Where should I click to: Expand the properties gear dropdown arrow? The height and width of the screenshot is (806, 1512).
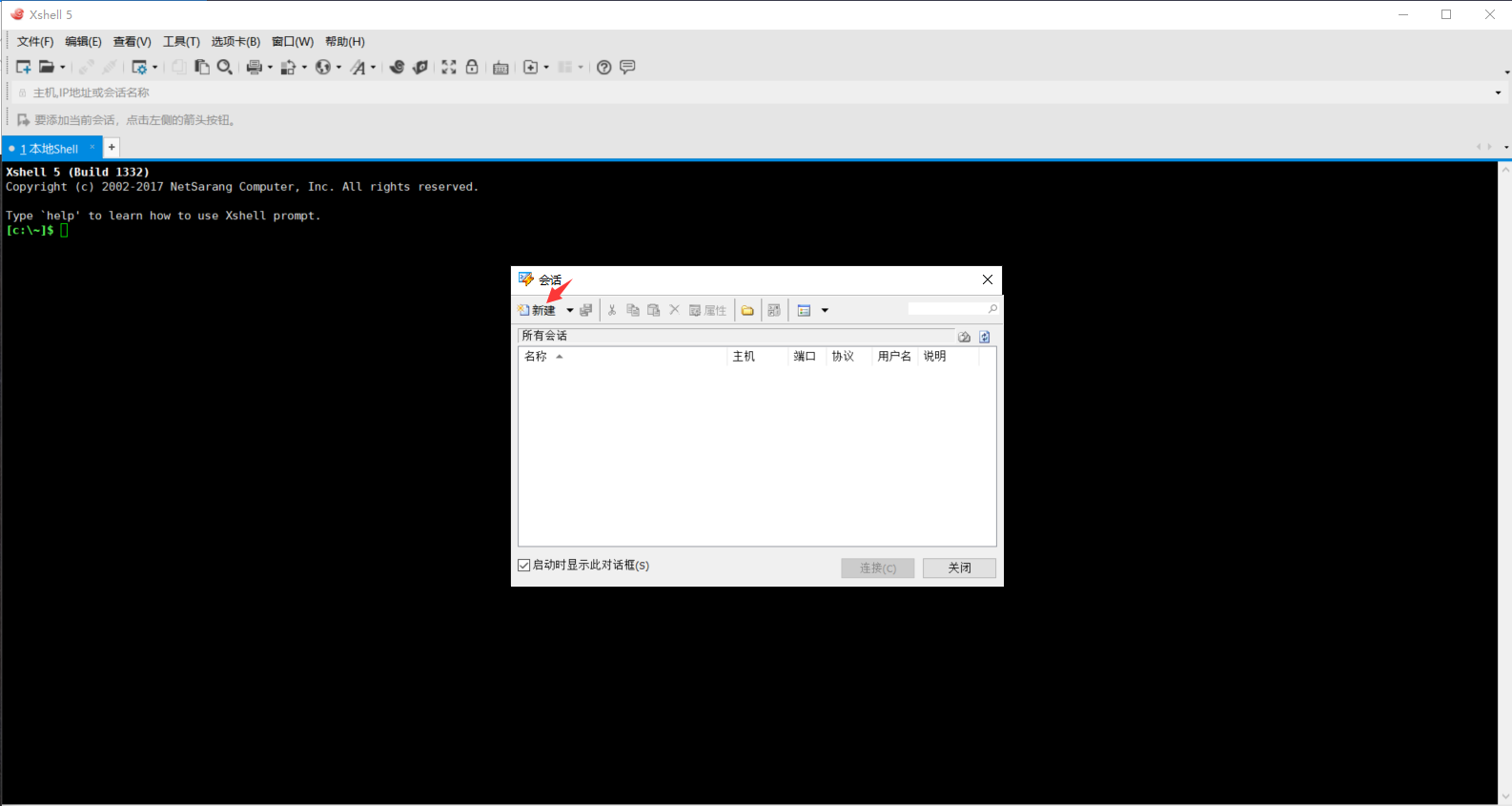click(x=154, y=67)
